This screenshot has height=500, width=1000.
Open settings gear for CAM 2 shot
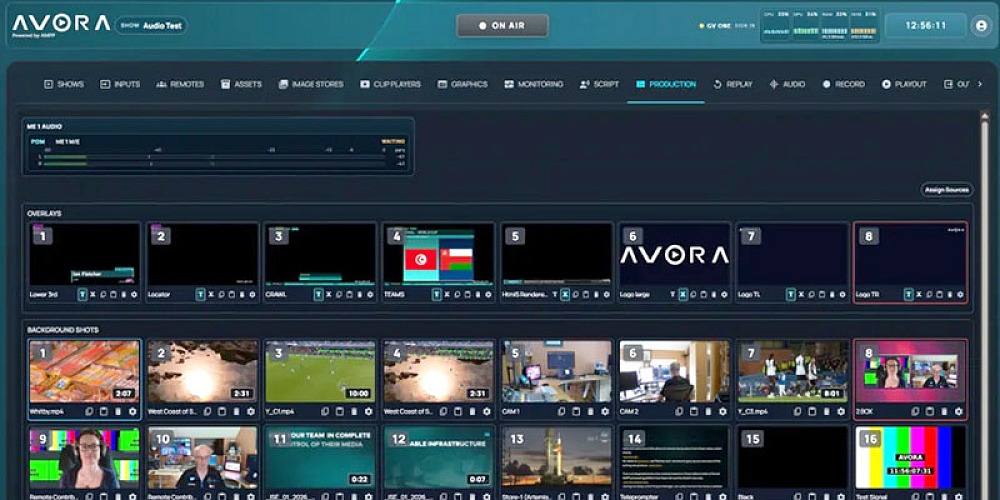tap(723, 411)
